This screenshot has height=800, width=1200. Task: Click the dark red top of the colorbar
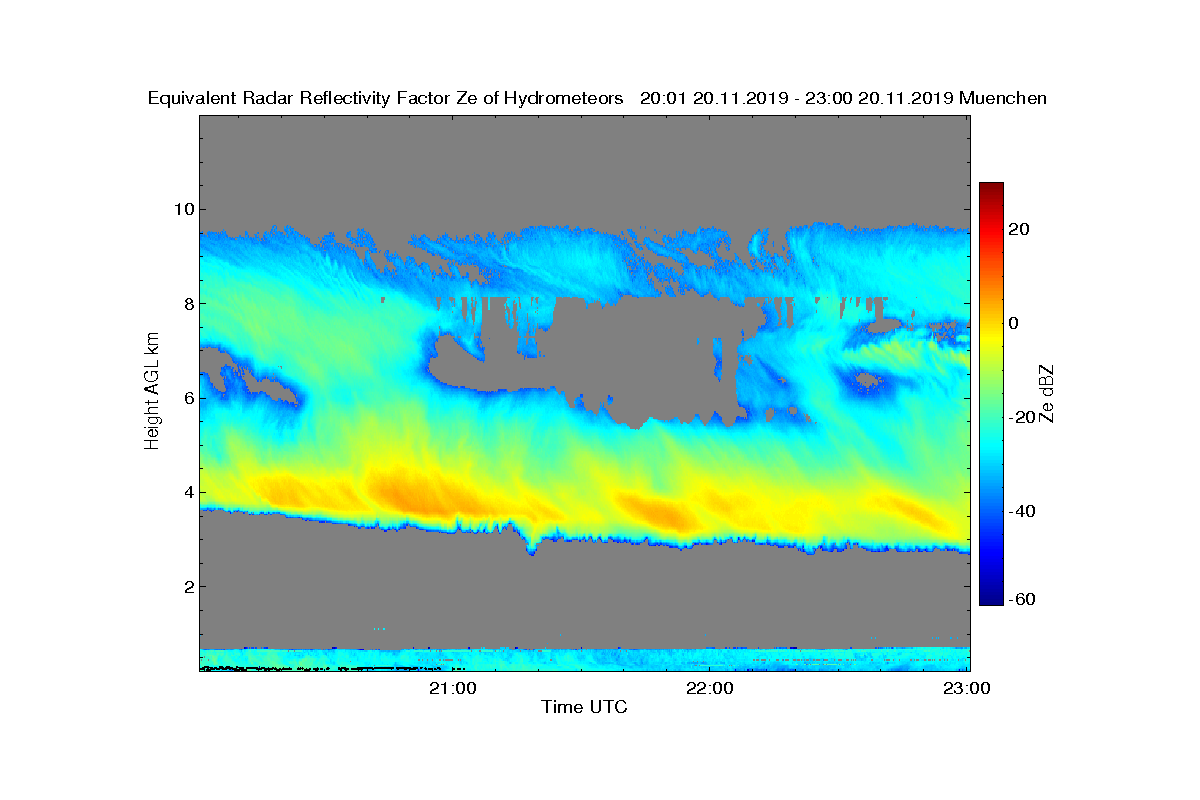pos(991,188)
